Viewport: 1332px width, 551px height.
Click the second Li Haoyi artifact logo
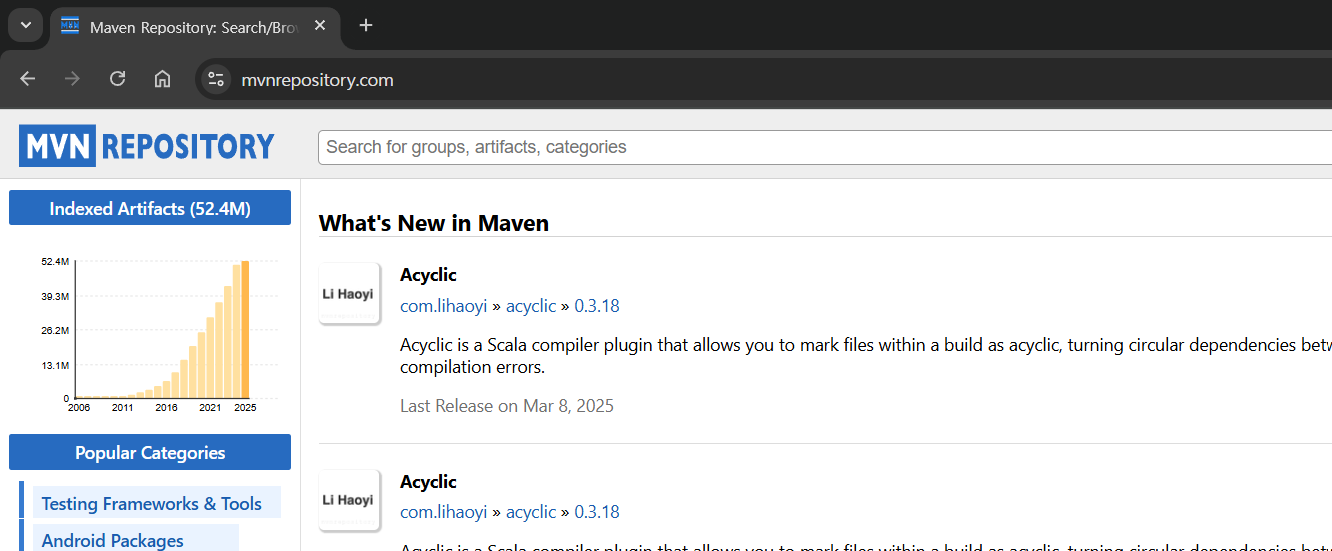[349, 500]
